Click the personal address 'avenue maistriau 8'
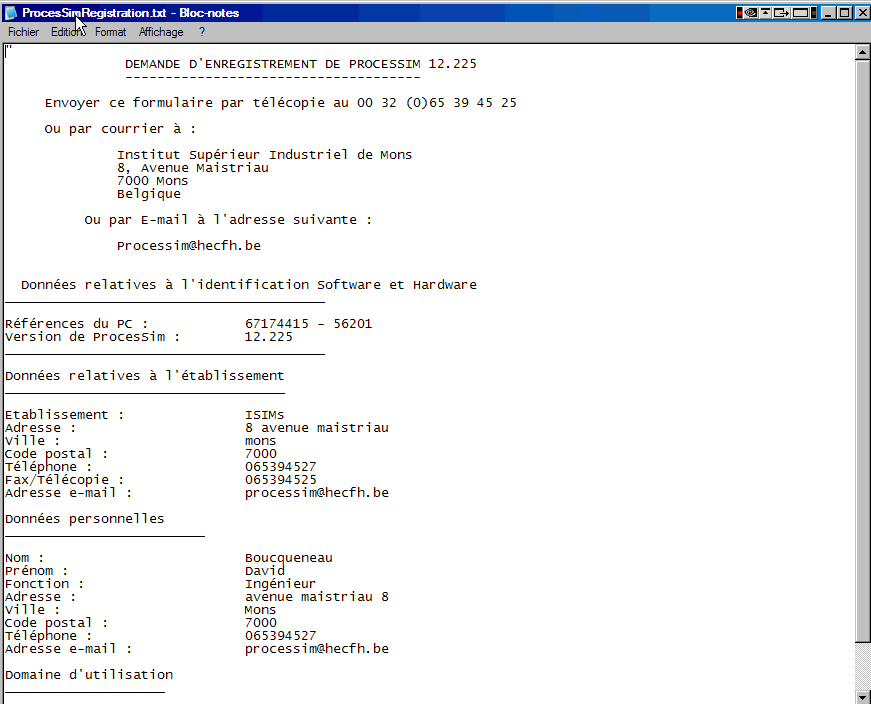This screenshot has width=871, height=704. coord(317,597)
